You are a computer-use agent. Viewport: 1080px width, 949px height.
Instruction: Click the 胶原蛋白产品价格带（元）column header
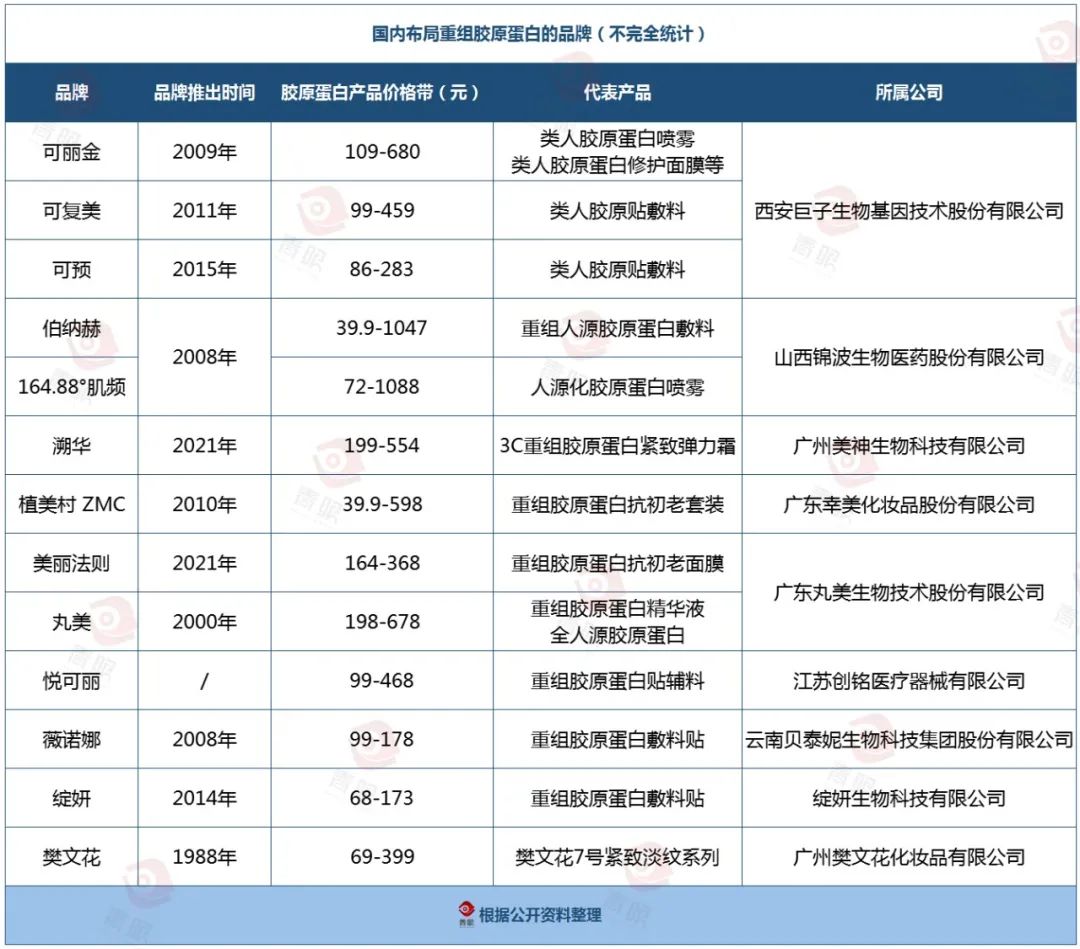point(381,92)
